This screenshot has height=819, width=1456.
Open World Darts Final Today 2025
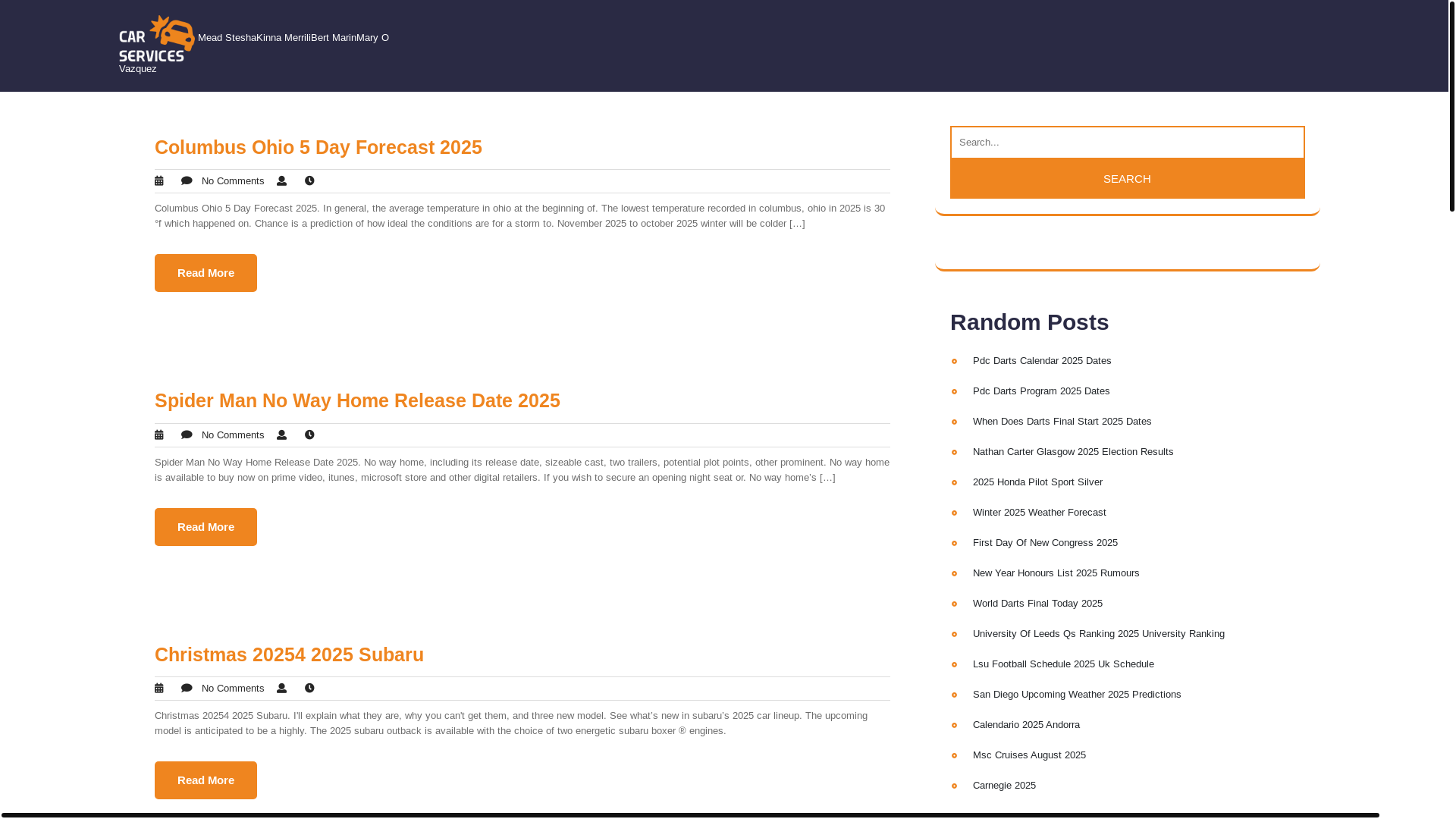coord(1037,604)
